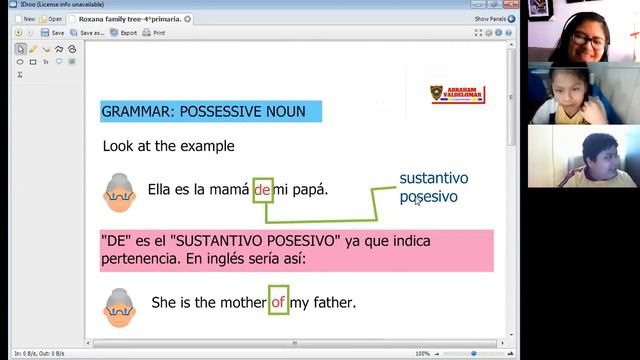The width and height of the screenshot is (640, 360).
Task: Click the zoom in large mountain icon
Action: point(510,353)
